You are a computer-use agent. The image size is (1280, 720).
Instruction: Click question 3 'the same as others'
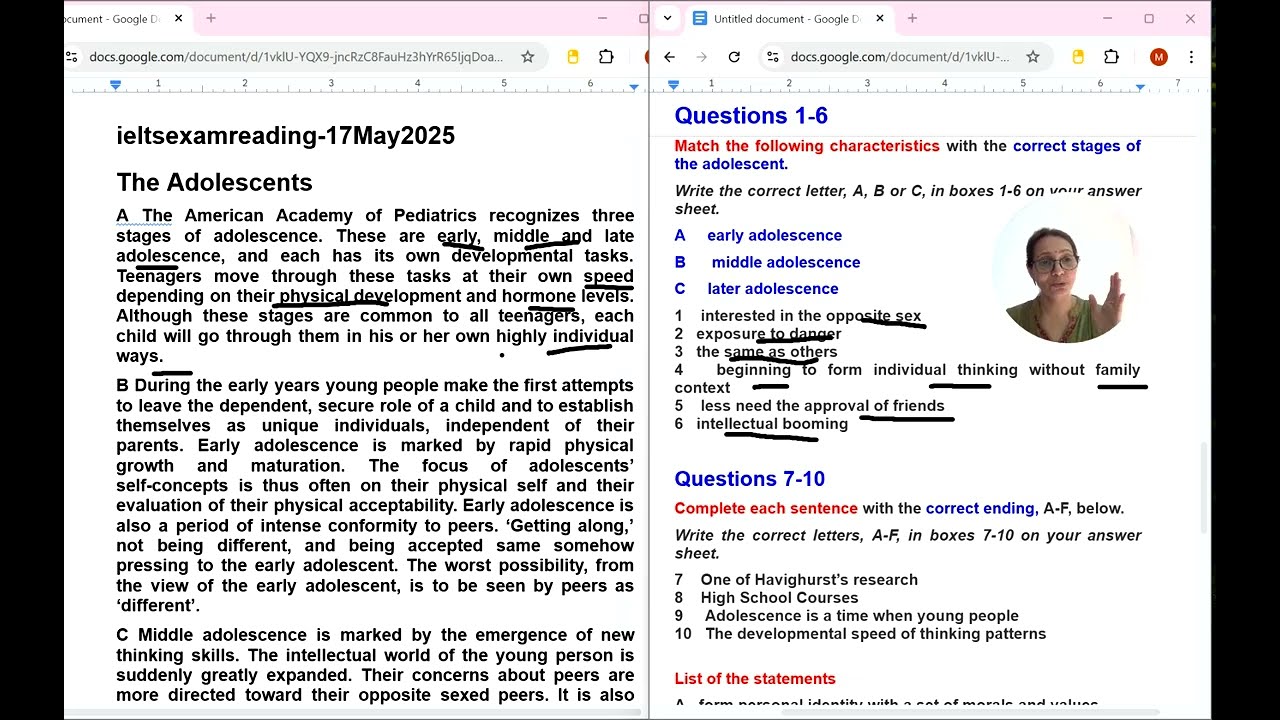[756, 352]
